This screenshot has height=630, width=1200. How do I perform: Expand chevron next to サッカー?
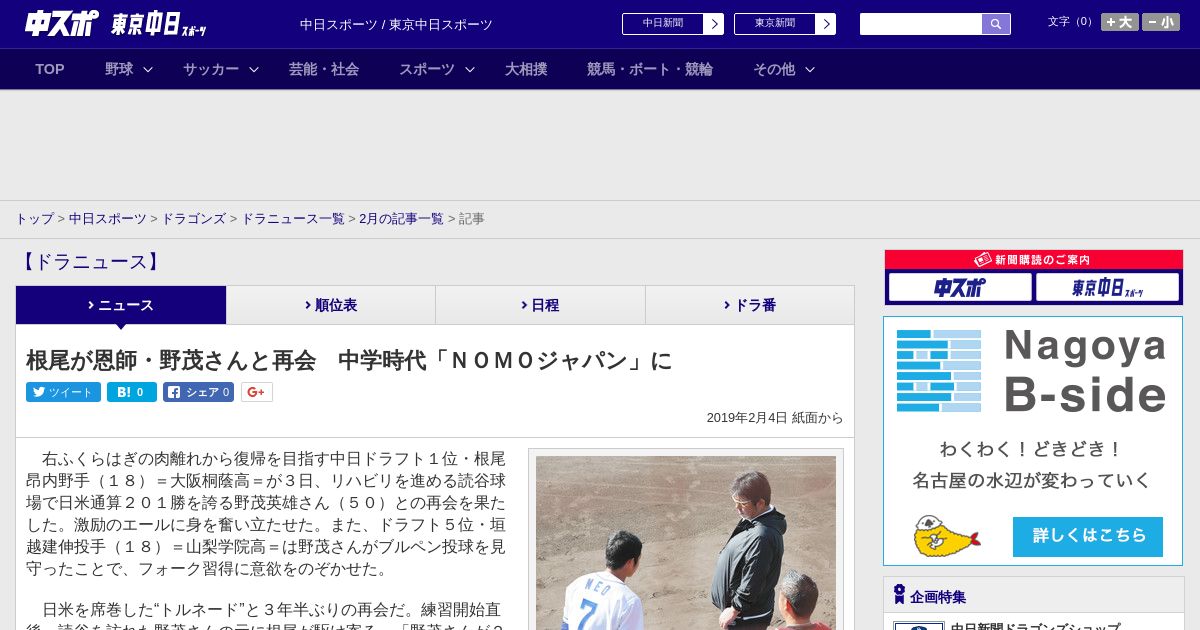pos(254,69)
